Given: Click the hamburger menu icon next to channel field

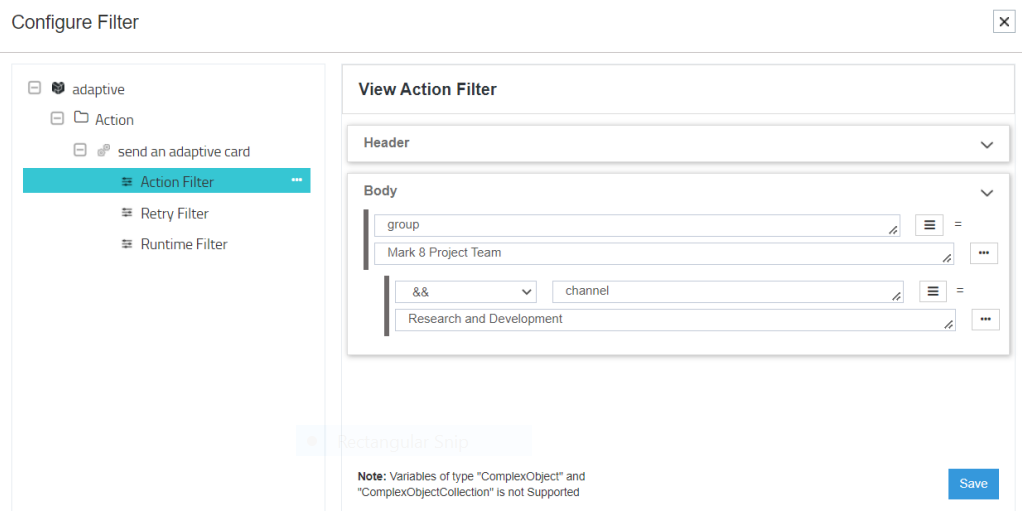Looking at the screenshot, I should 932,291.
